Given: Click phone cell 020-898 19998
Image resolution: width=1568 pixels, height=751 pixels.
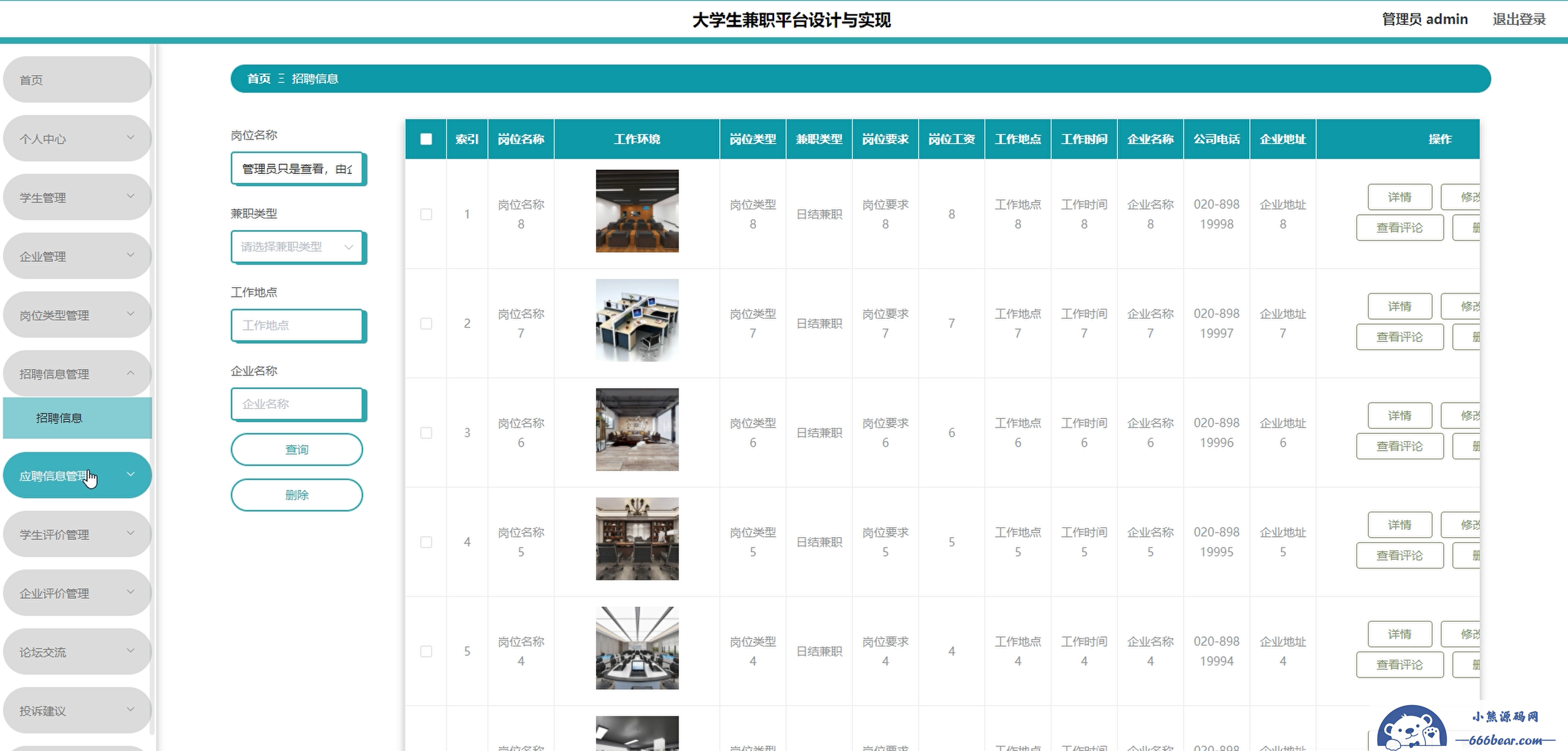Looking at the screenshot, I should click(x=1216, y=214).
